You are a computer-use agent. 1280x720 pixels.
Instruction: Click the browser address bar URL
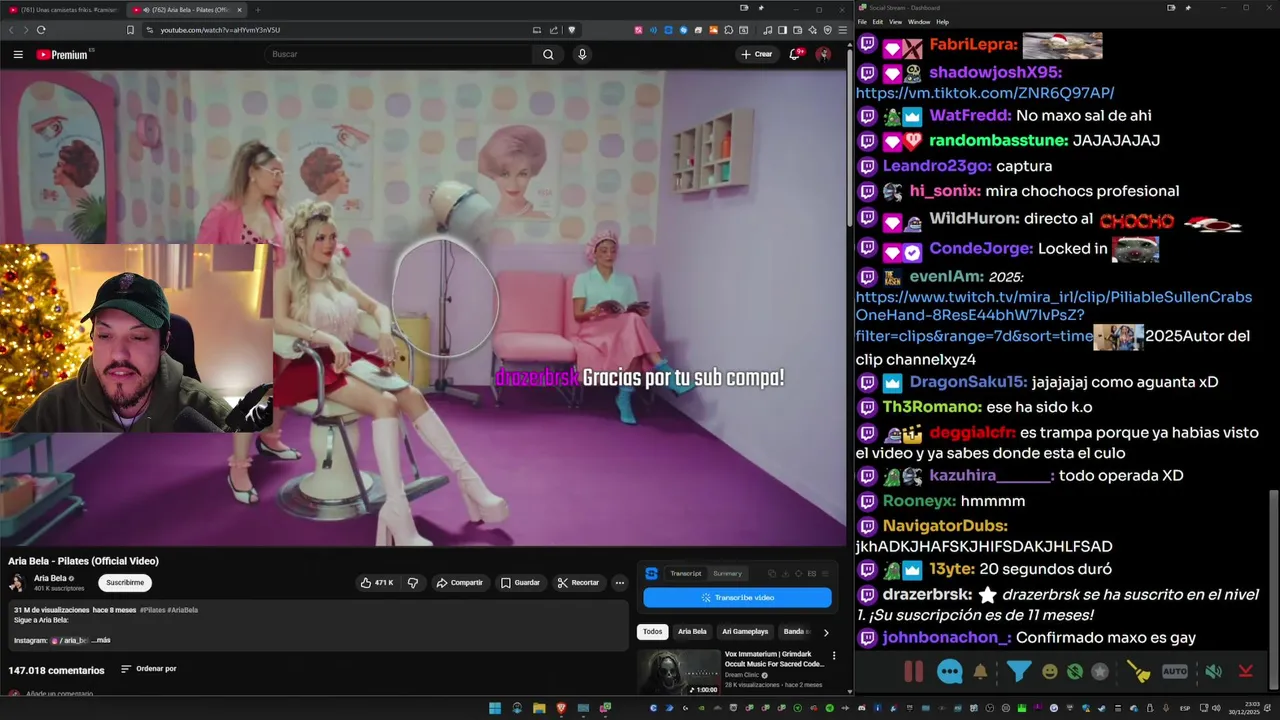click(220, 30)
